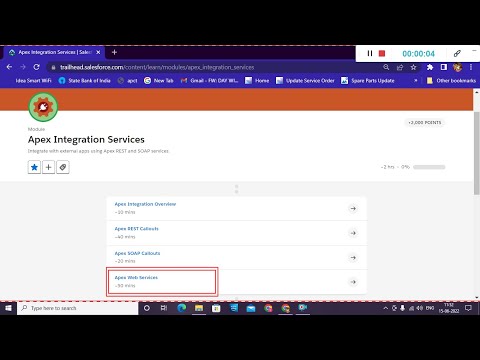
Task: Click the share page icon in address bar
Action: [x=400, y=67]
